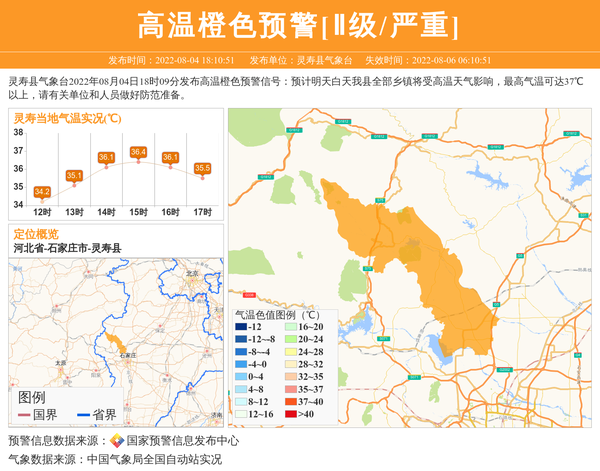Select the 37~40 orange legend swatch
The height and width of the screenshot is (471, 600).
pos(287,402)
